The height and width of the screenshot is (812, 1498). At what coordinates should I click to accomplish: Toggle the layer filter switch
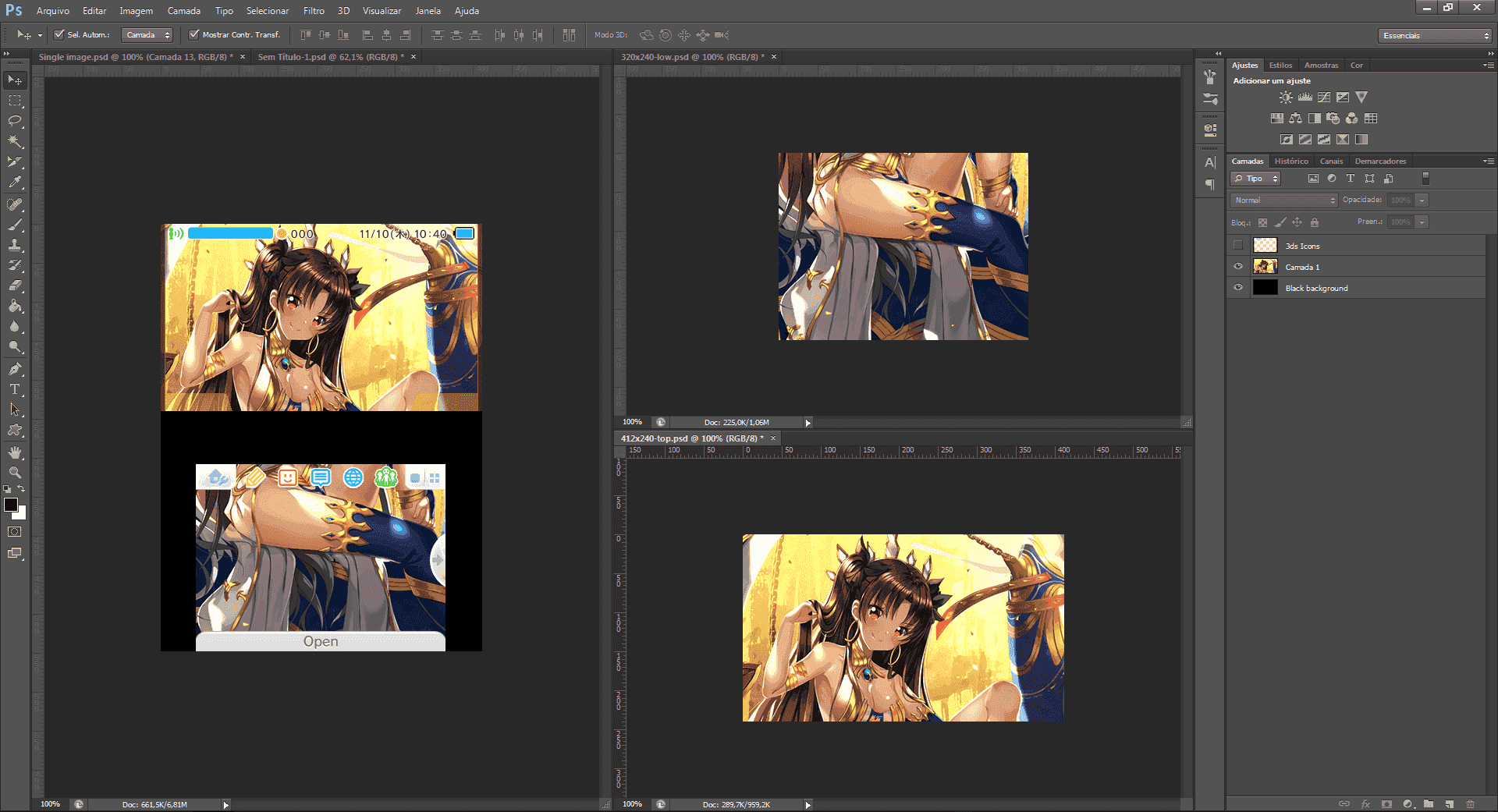coord(1425,179)
